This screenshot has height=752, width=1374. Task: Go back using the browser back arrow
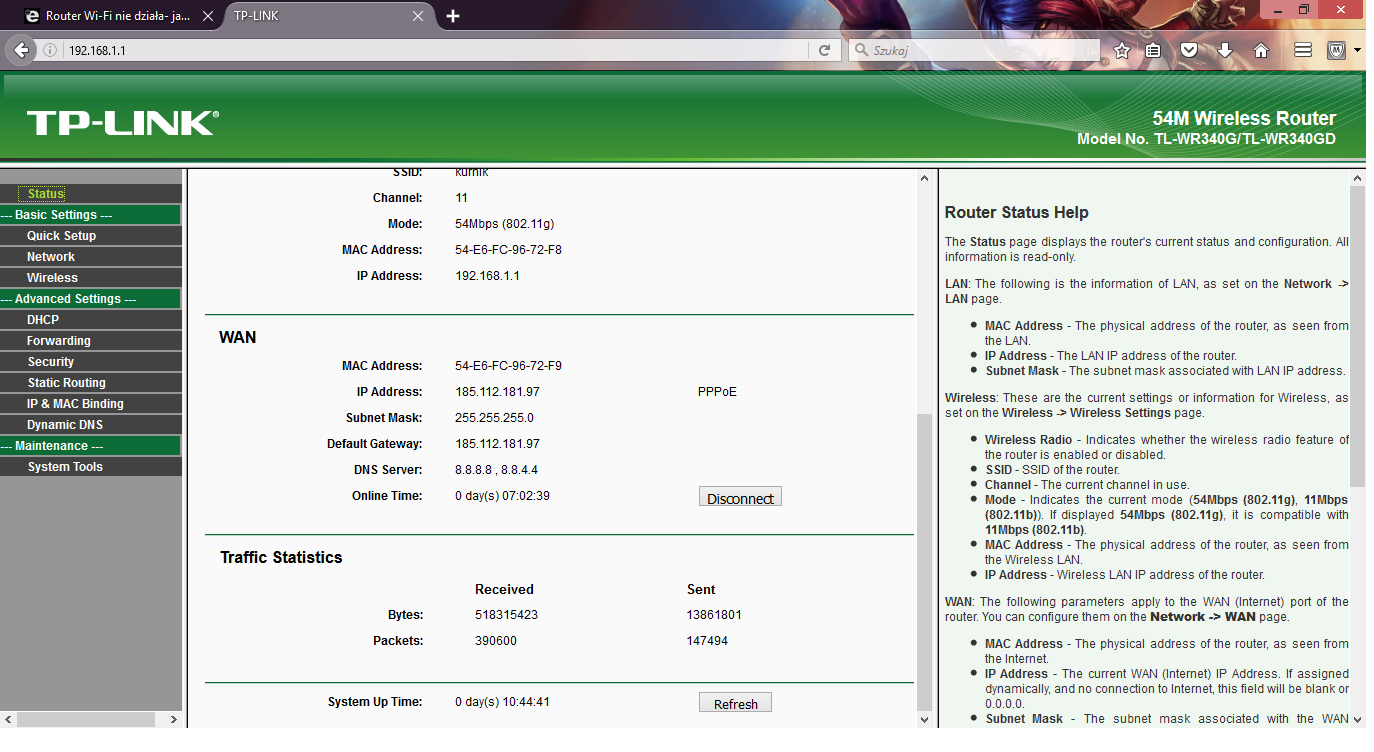click(x=22, y=50)
